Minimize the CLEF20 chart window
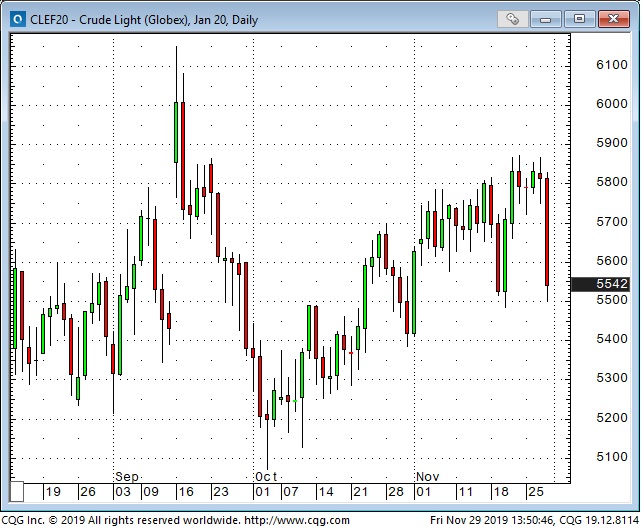This screenshot has height=528, width=642. (x=545, y=19)
